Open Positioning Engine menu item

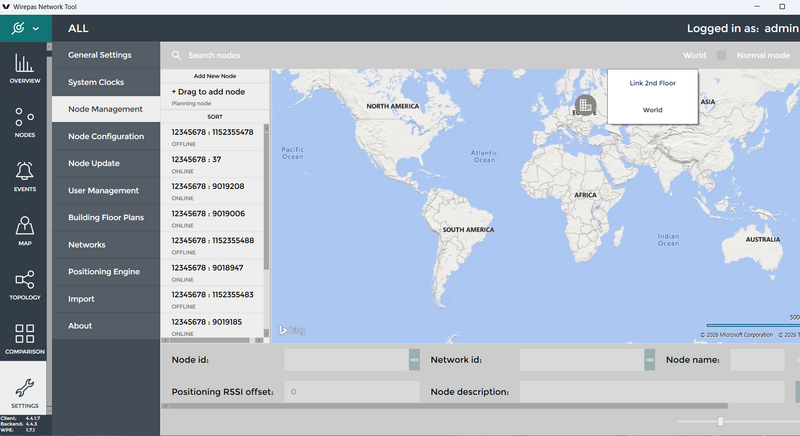(106, 272)
